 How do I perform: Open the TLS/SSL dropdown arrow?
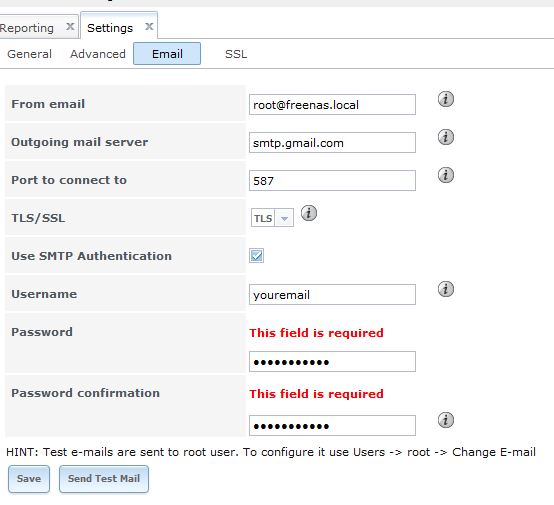tap(284, 218)
